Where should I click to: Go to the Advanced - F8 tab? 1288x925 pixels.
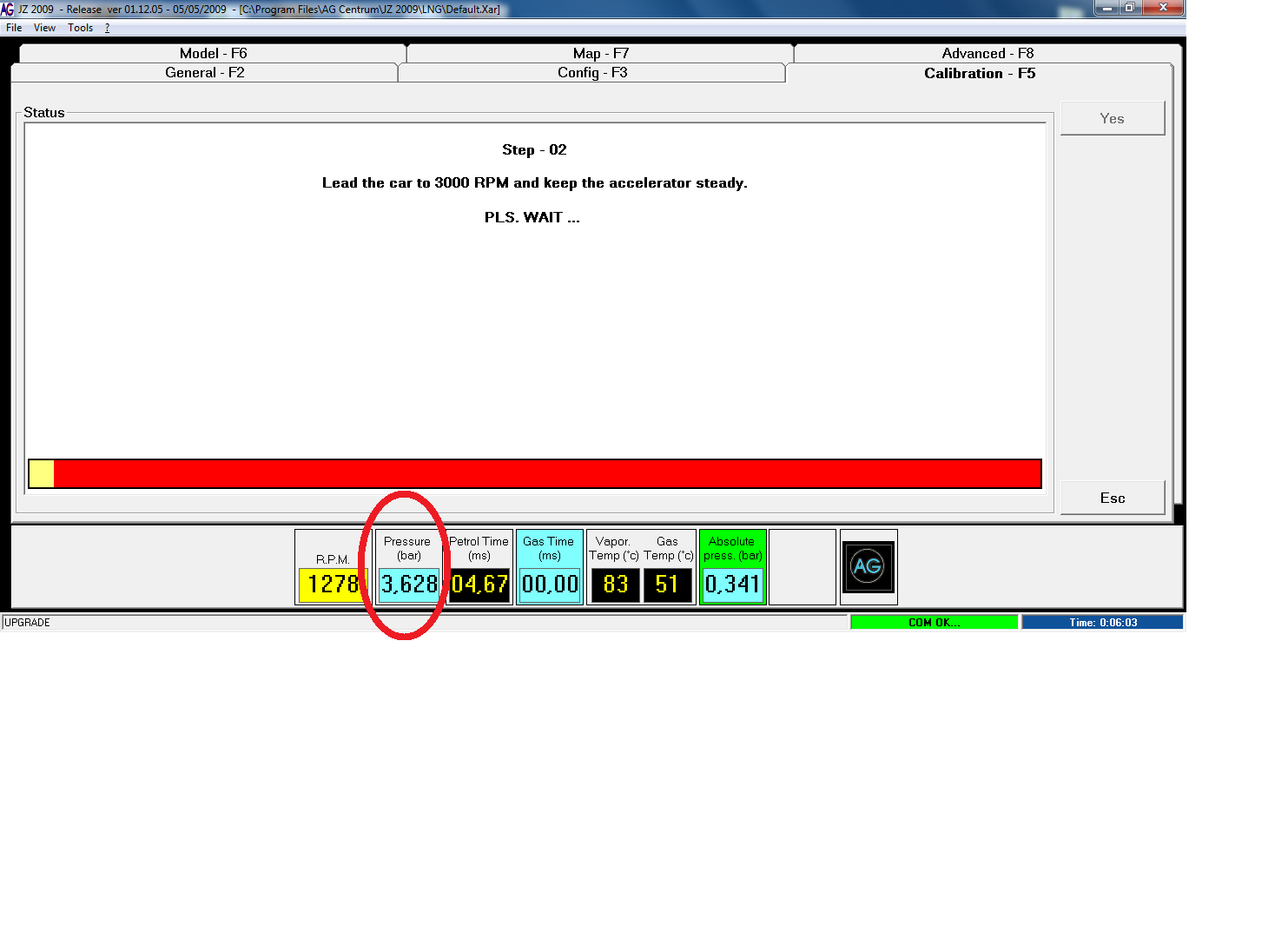pyautogui.click(x=987, y=54)
